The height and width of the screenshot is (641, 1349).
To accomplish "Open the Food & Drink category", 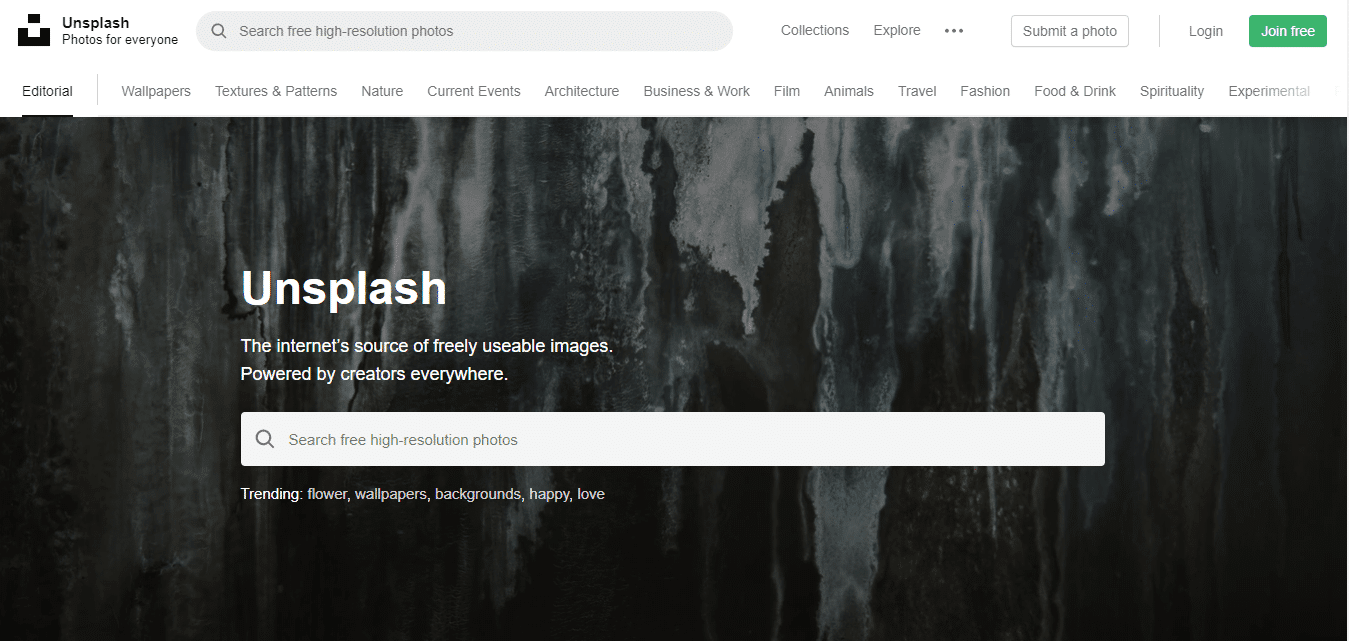I will (x=1075, y=91).
